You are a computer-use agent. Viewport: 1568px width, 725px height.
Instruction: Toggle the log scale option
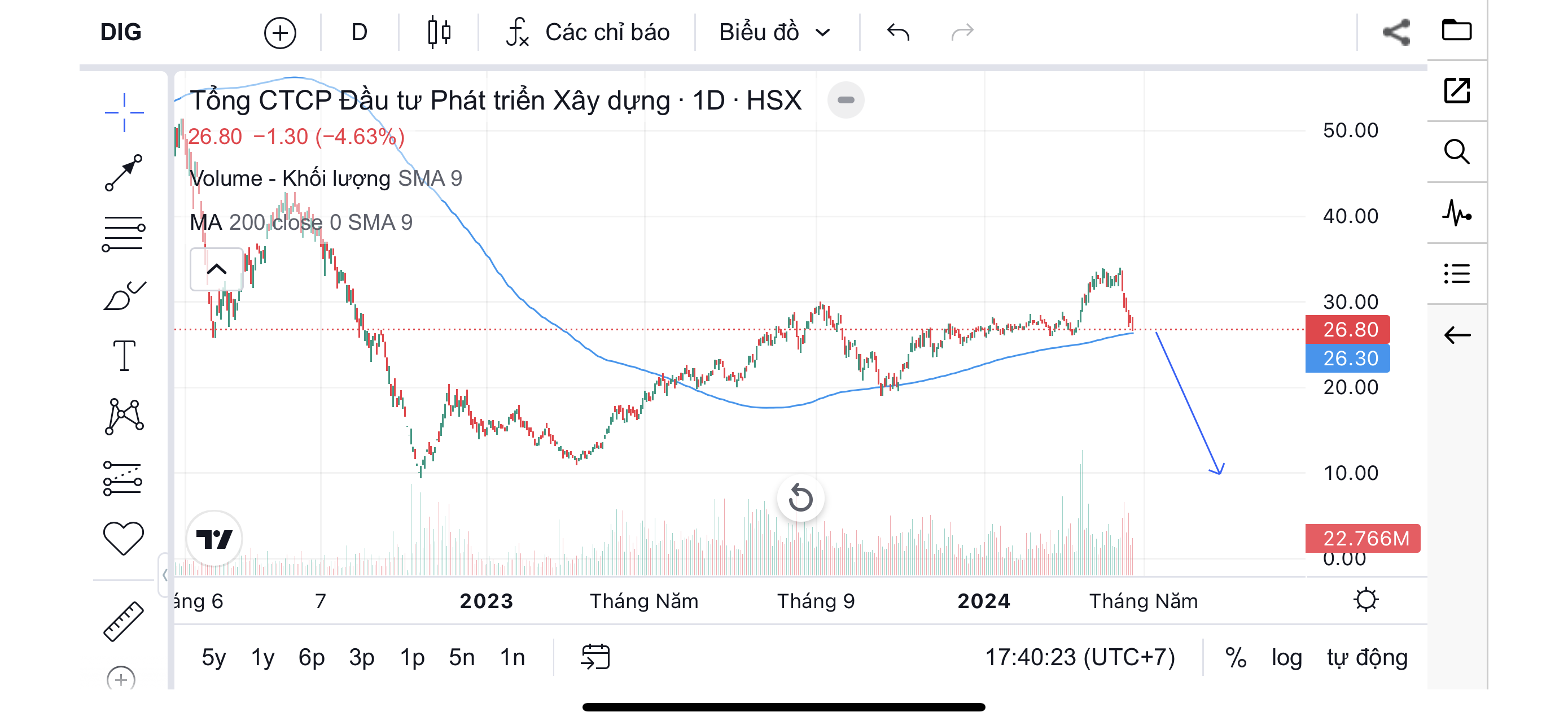coord(1286,657)
